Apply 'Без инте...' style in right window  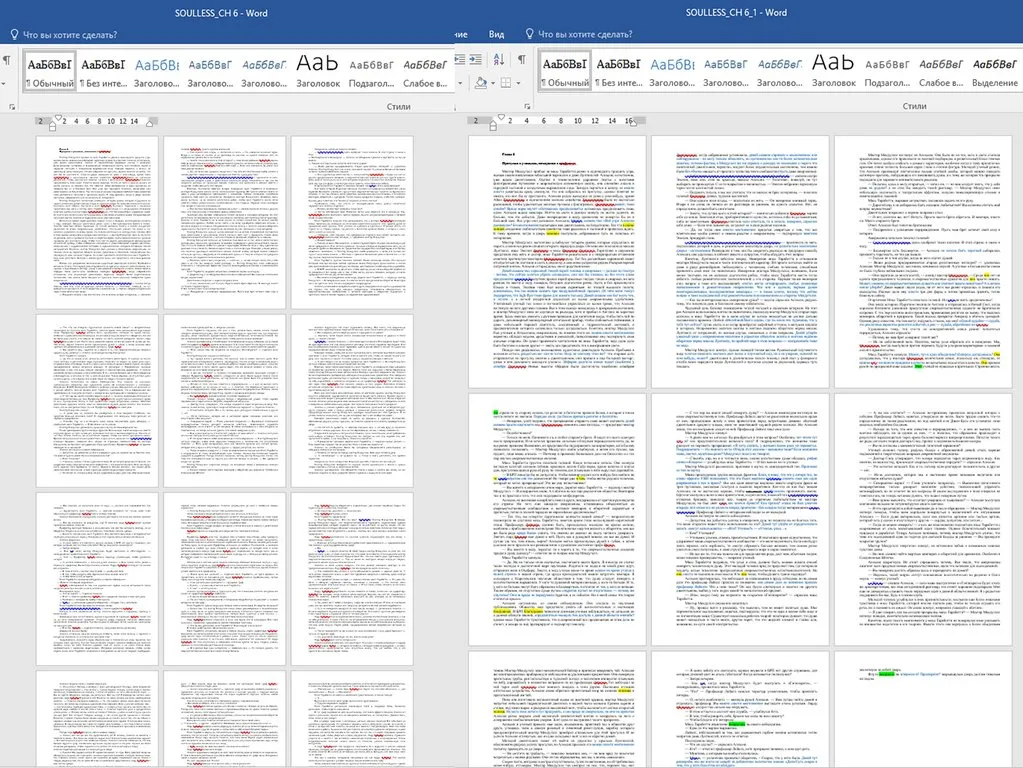pyautogui.click(x=618, y=72)
